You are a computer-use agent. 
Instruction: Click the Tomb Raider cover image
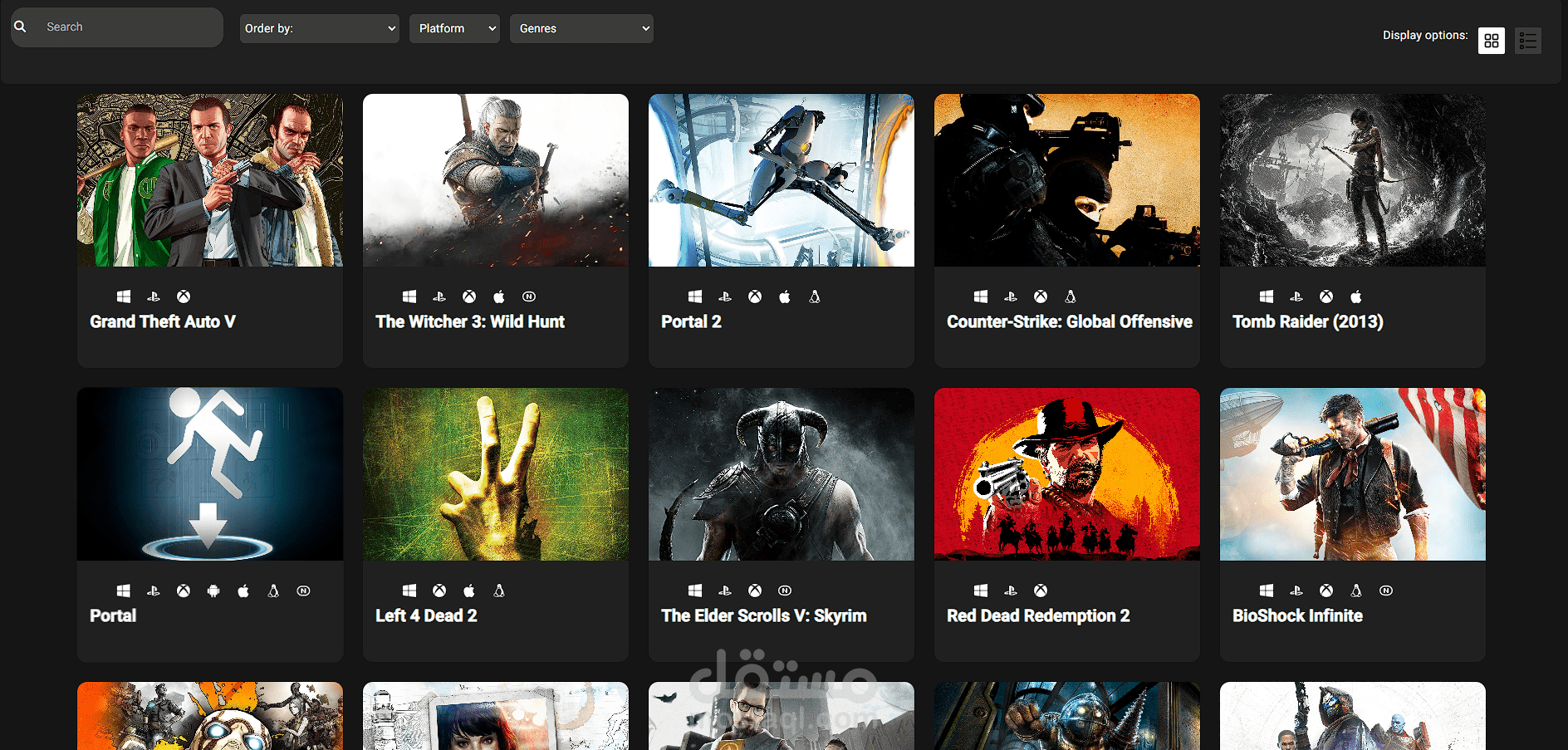pyautogui.click(x=1353, y=180)
